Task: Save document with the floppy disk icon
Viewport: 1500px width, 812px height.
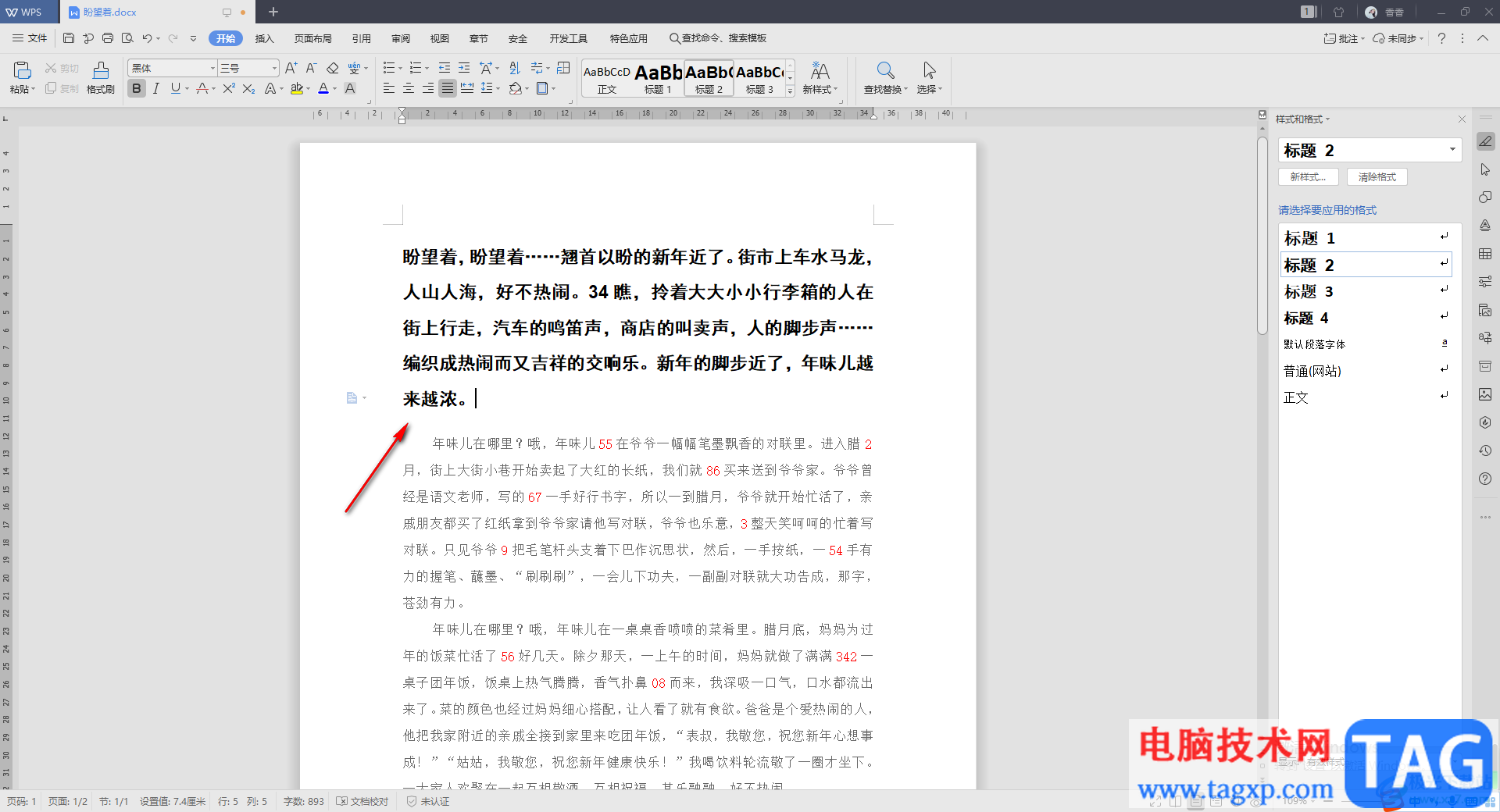Action: pyautogui.click(x=69, y=38)
